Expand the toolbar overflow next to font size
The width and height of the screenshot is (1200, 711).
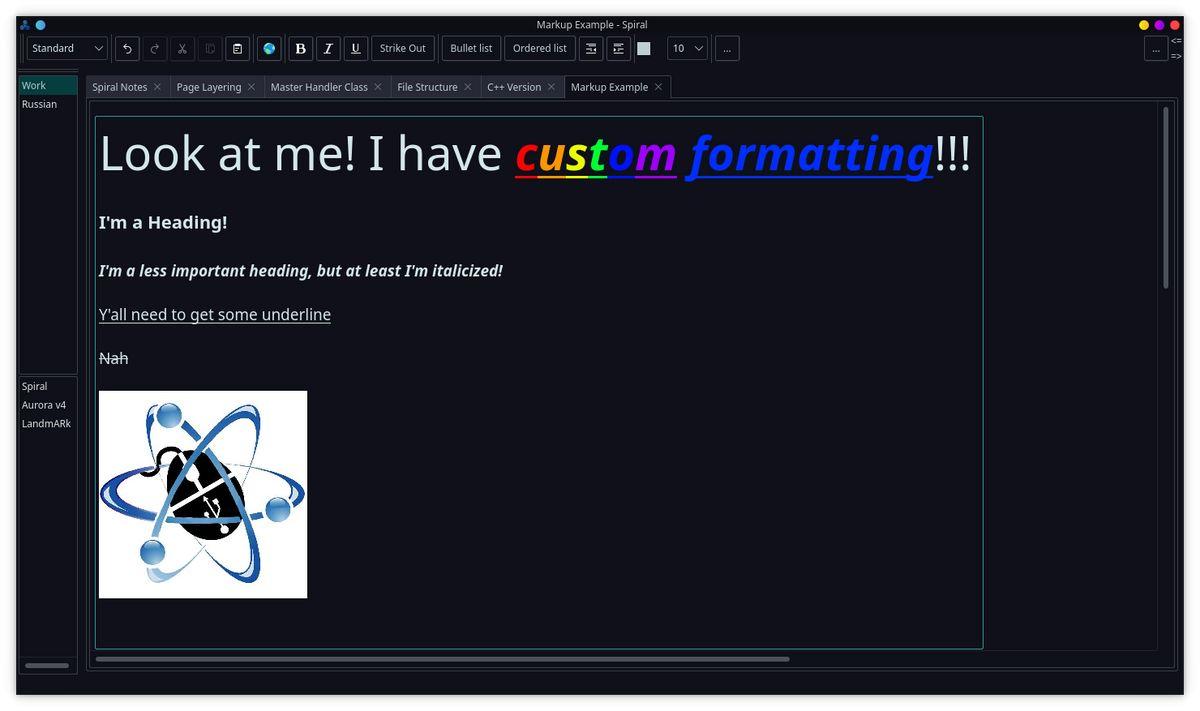pos(727,48)
